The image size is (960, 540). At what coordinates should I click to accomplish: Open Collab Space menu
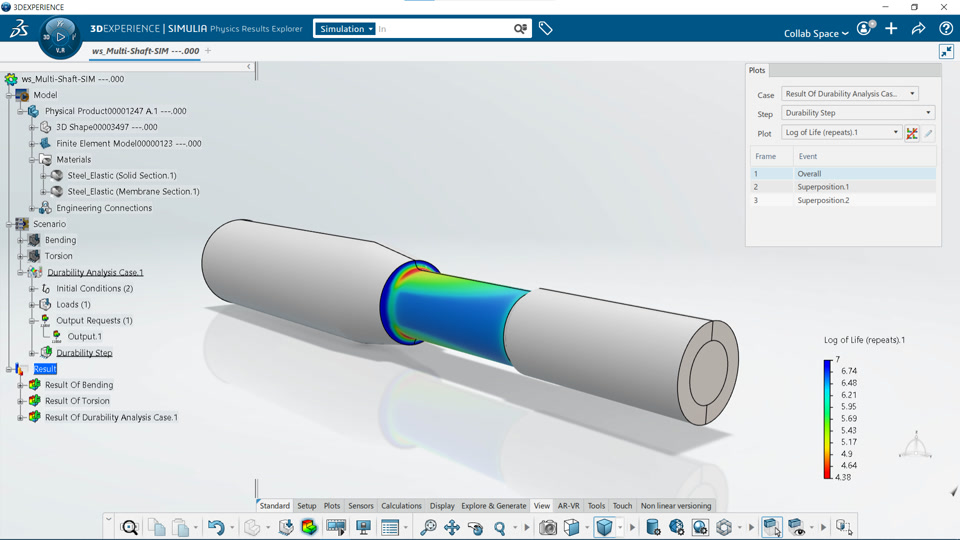816,33
